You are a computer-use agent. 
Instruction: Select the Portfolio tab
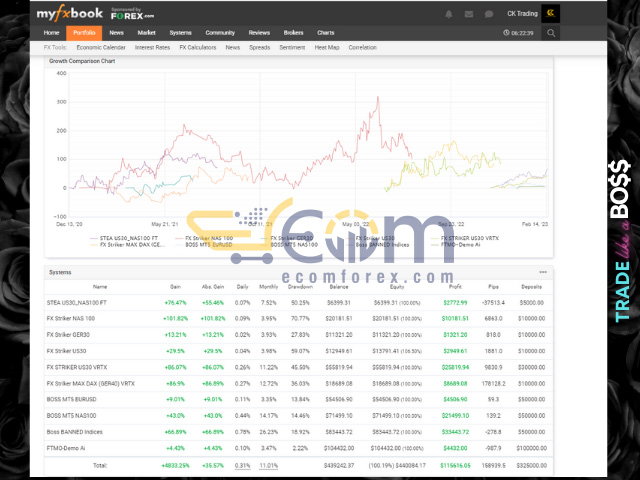click(84, 33)
